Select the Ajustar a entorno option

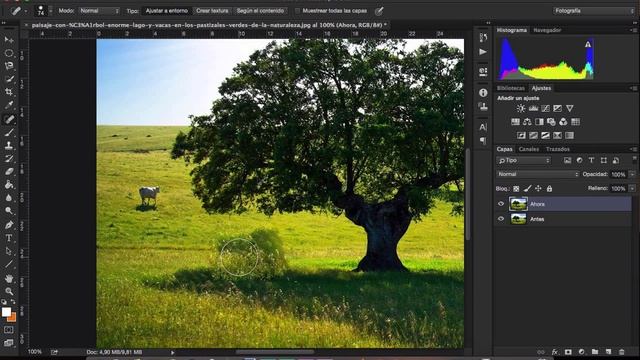click(167, 11)
